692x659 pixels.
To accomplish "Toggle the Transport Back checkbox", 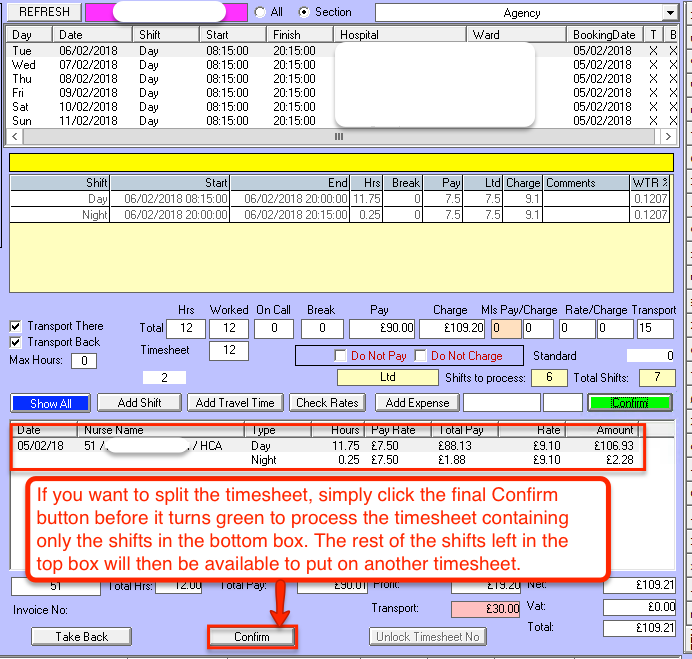I will [x=16, y=342].
